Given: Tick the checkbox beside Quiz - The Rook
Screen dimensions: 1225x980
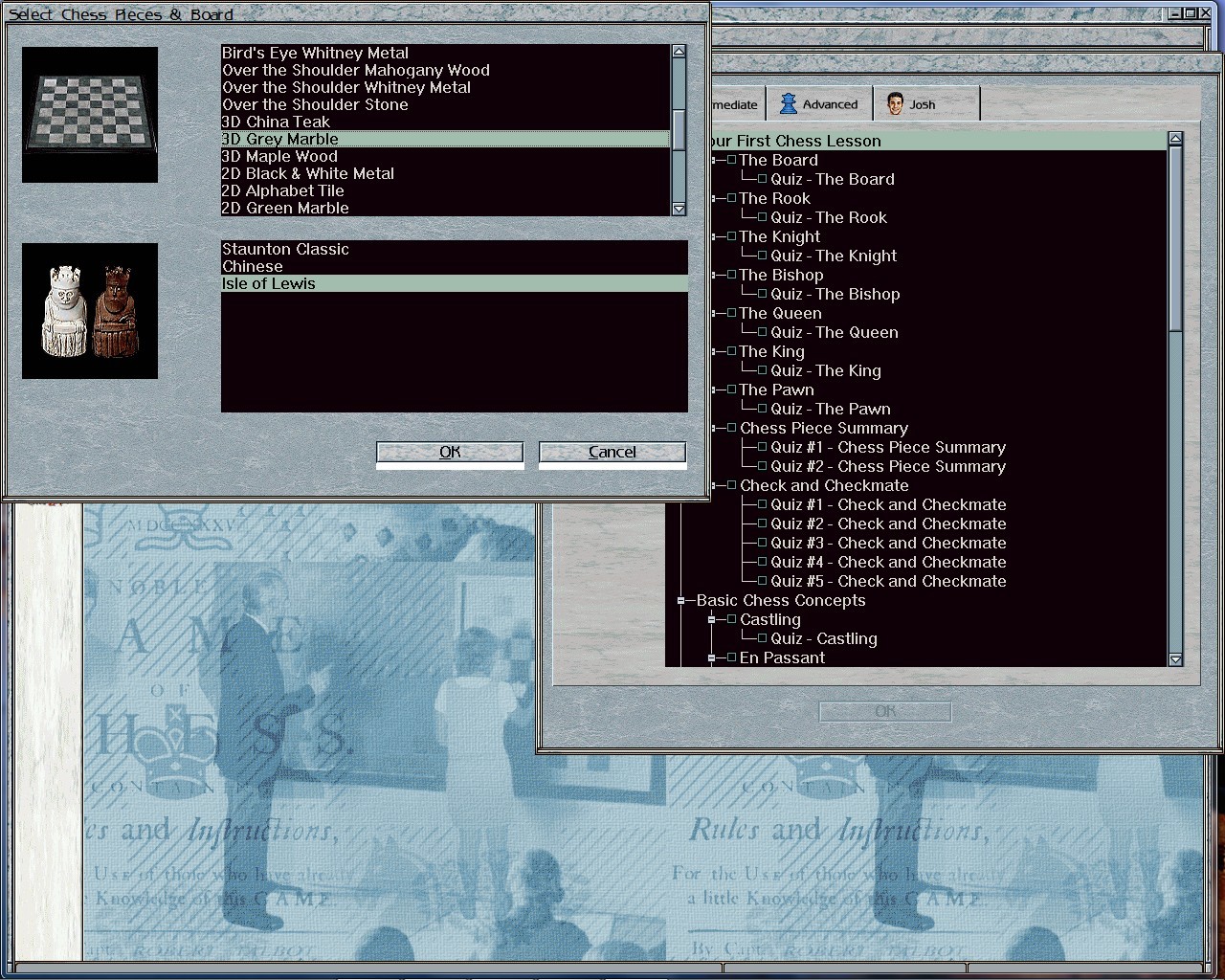Looking at the screenshot, I should pyautogui.click(x=763, y=217).
